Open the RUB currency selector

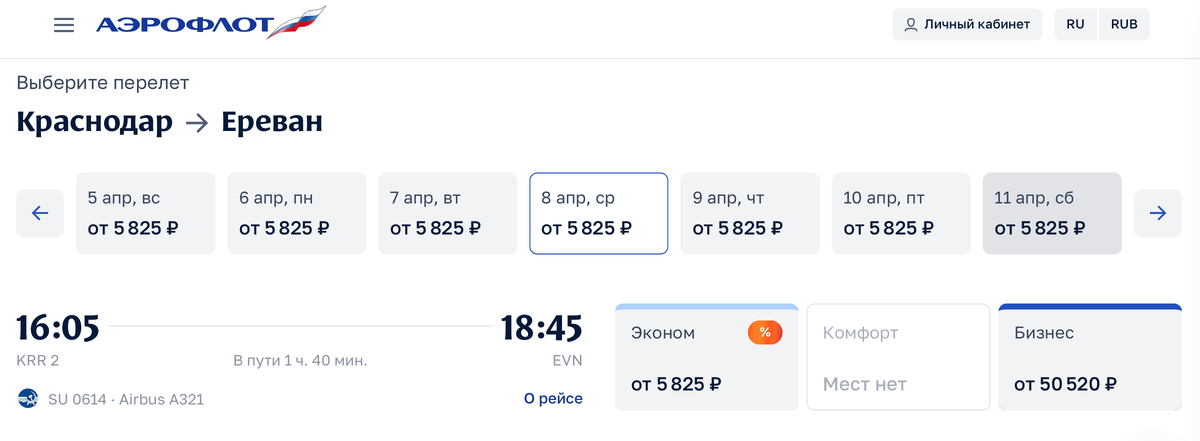pyautogui.click(x=1124, y=25)
